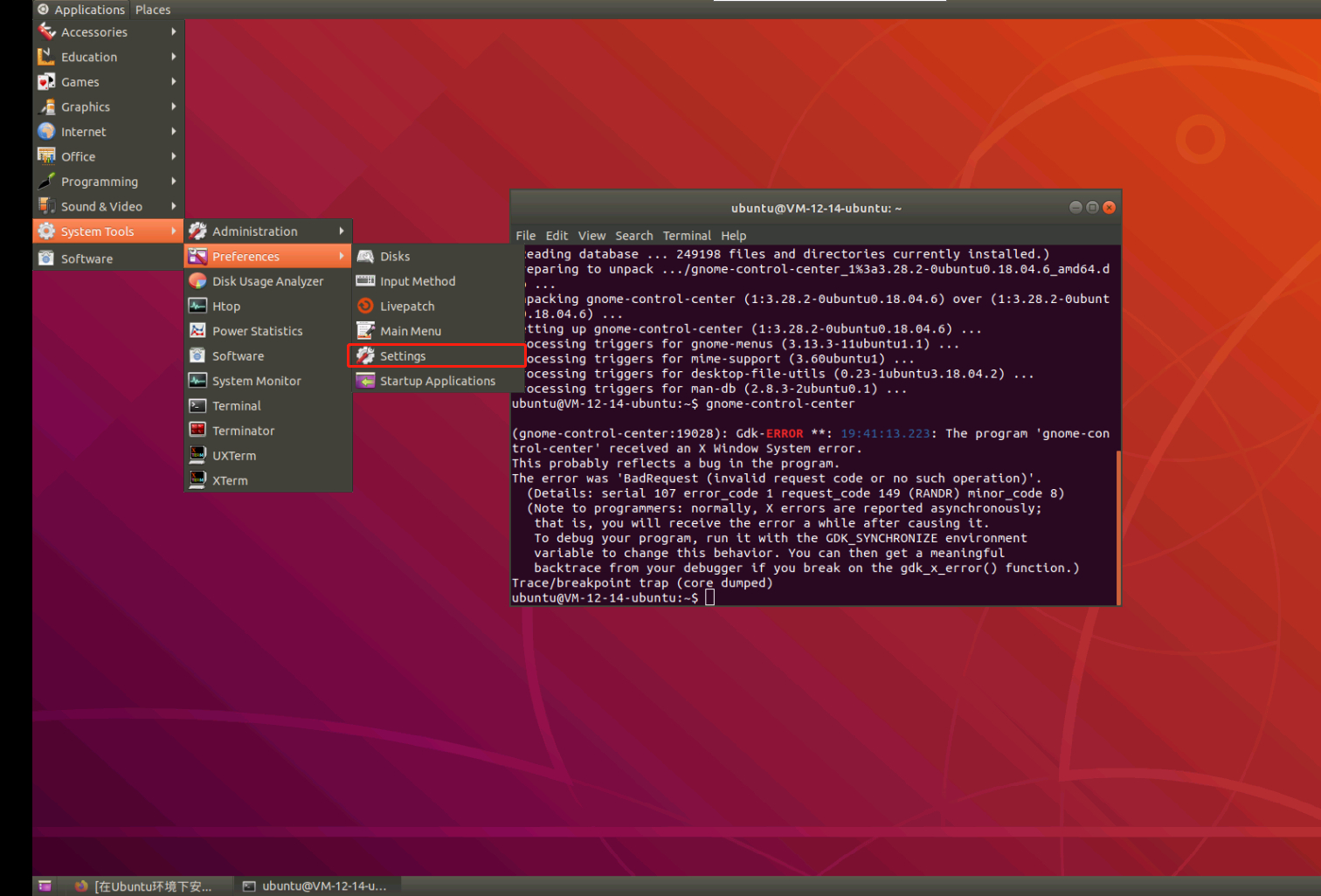Click the Programming category icon

tap(46, 181)
